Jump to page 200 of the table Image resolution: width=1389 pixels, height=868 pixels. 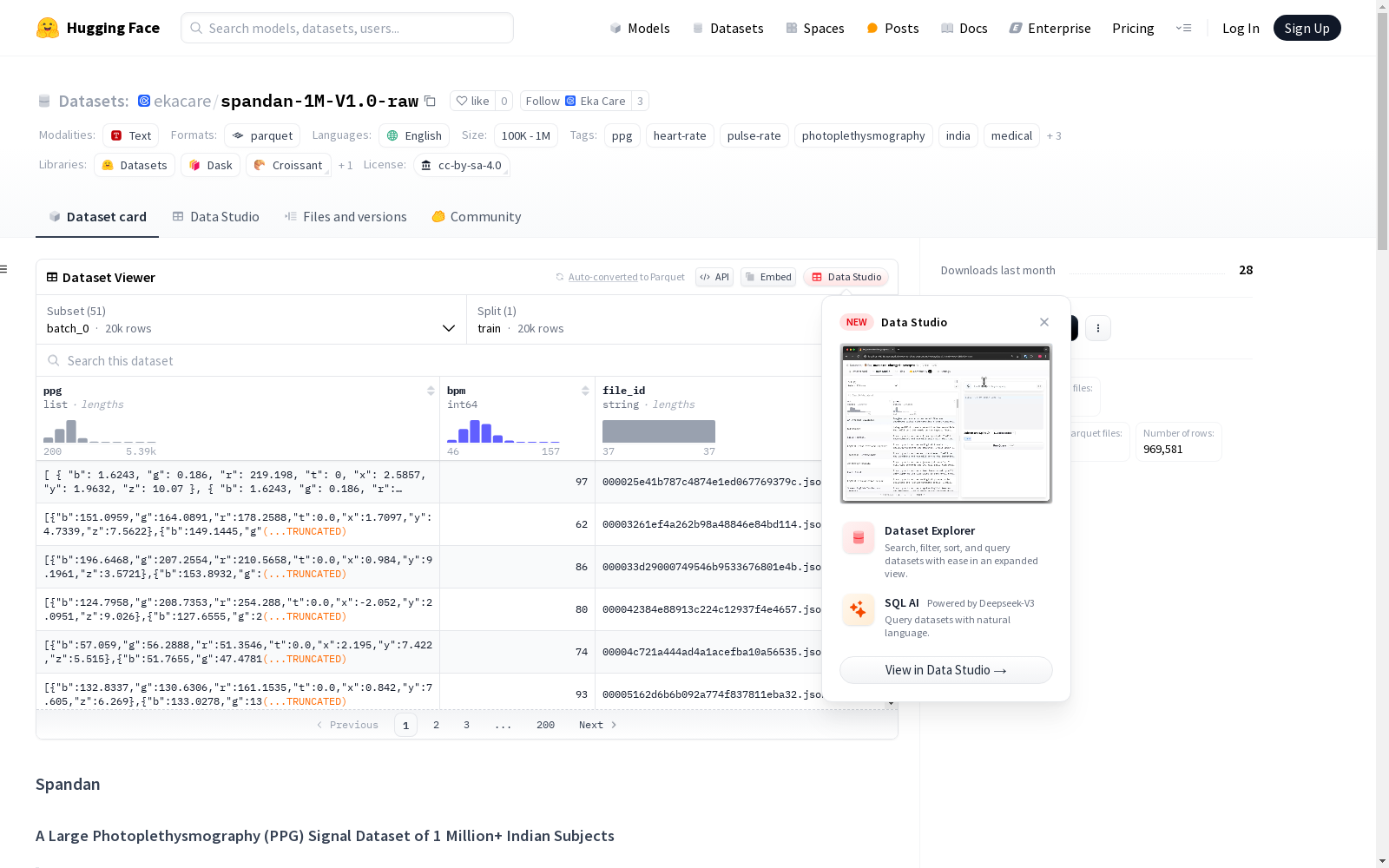(x=545, y=725)
